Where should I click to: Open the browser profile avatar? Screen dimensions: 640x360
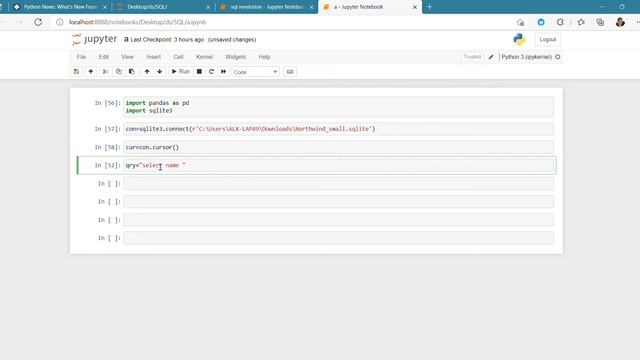coord(620,22)
